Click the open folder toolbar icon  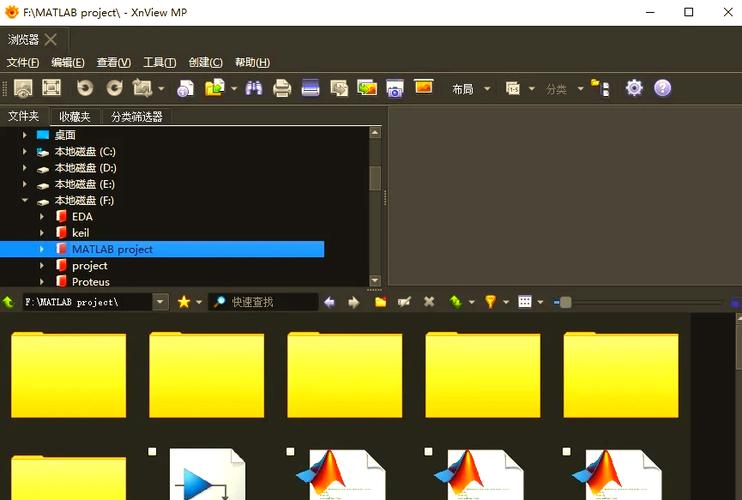214,88
